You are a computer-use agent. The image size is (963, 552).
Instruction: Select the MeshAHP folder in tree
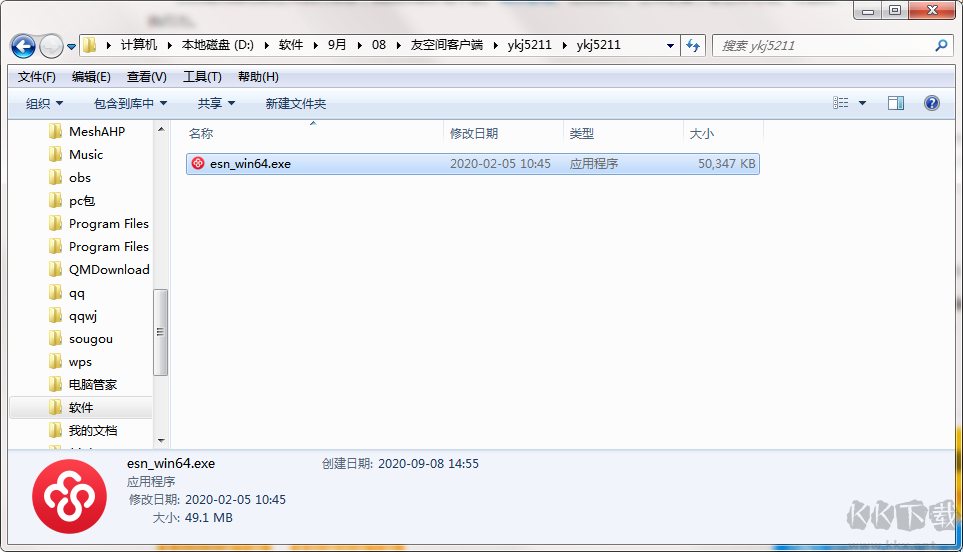(x=97, y=131)
